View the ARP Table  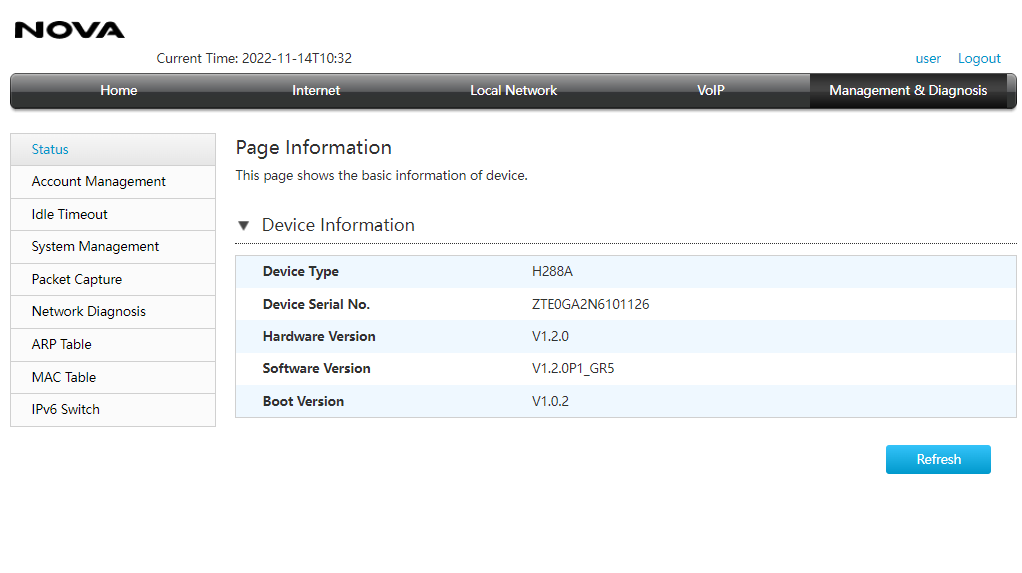(113, 345)
